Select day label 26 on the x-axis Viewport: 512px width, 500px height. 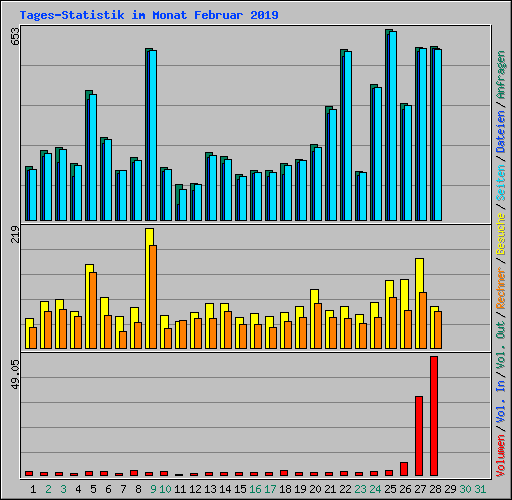coord(405,489)
